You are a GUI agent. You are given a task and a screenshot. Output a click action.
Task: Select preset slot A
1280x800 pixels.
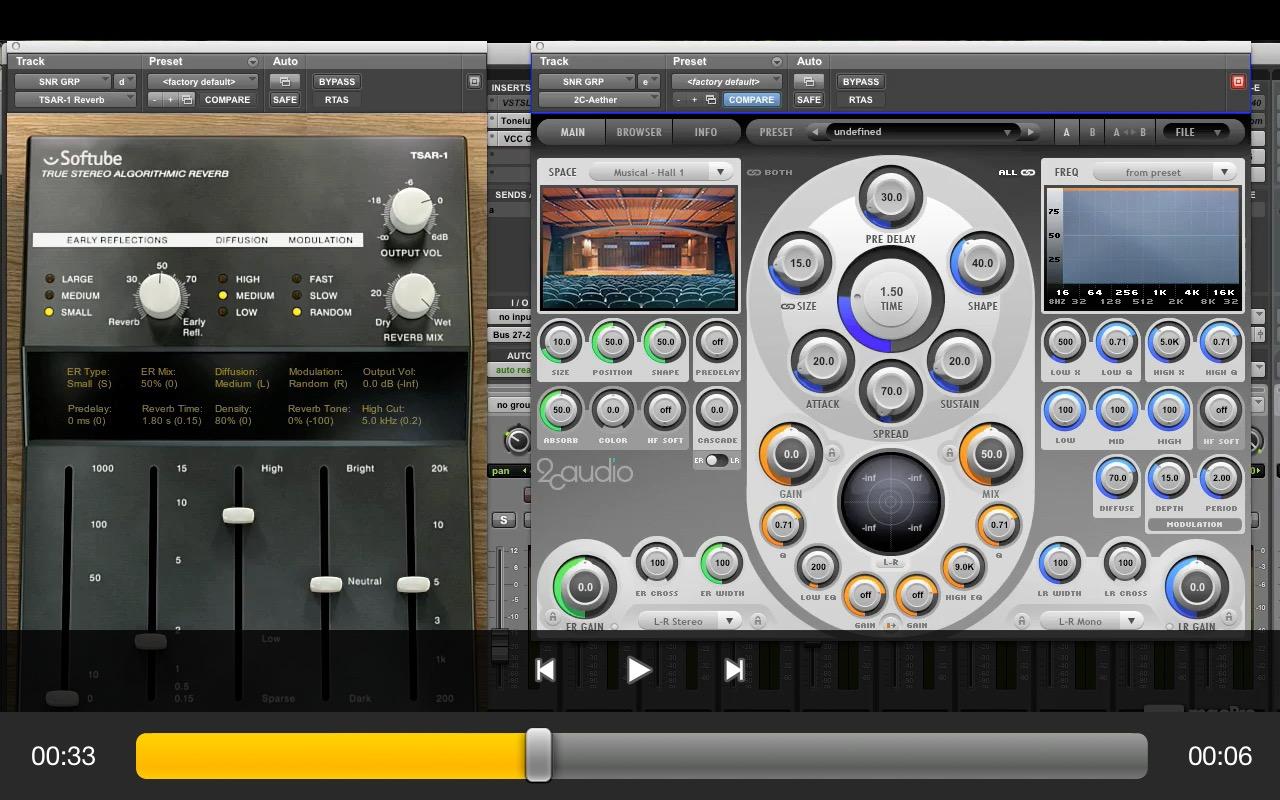pyautogui.click(x=1066, y=132)
